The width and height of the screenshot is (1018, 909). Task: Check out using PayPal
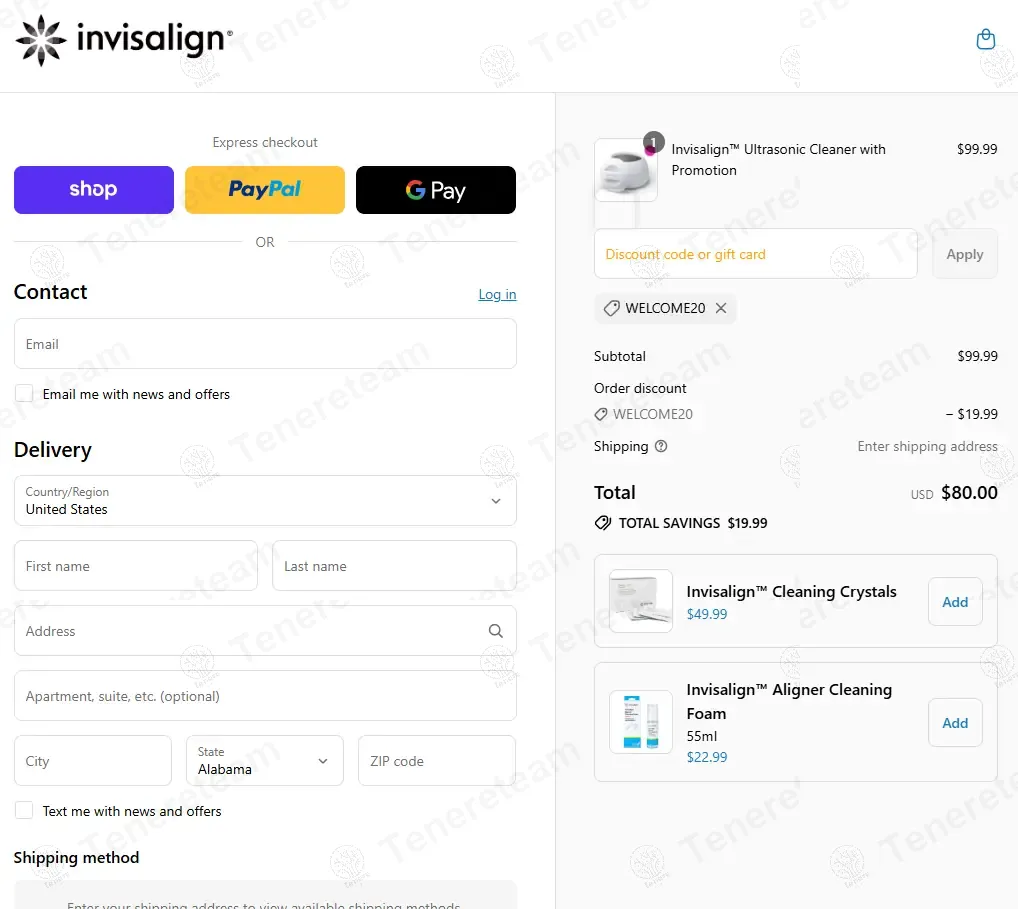point(265,190)
